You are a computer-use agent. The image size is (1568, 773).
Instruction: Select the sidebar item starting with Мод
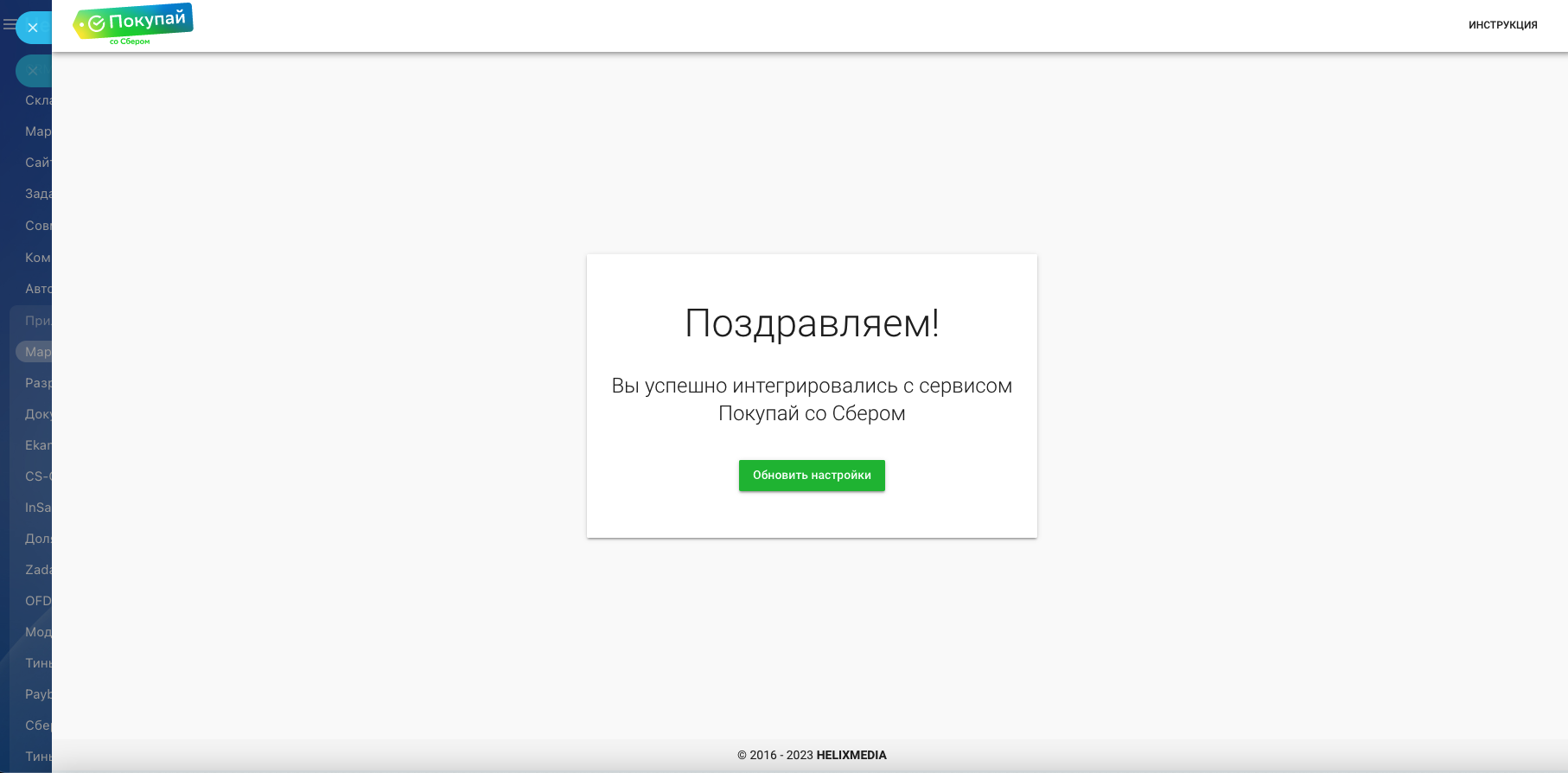38,632
